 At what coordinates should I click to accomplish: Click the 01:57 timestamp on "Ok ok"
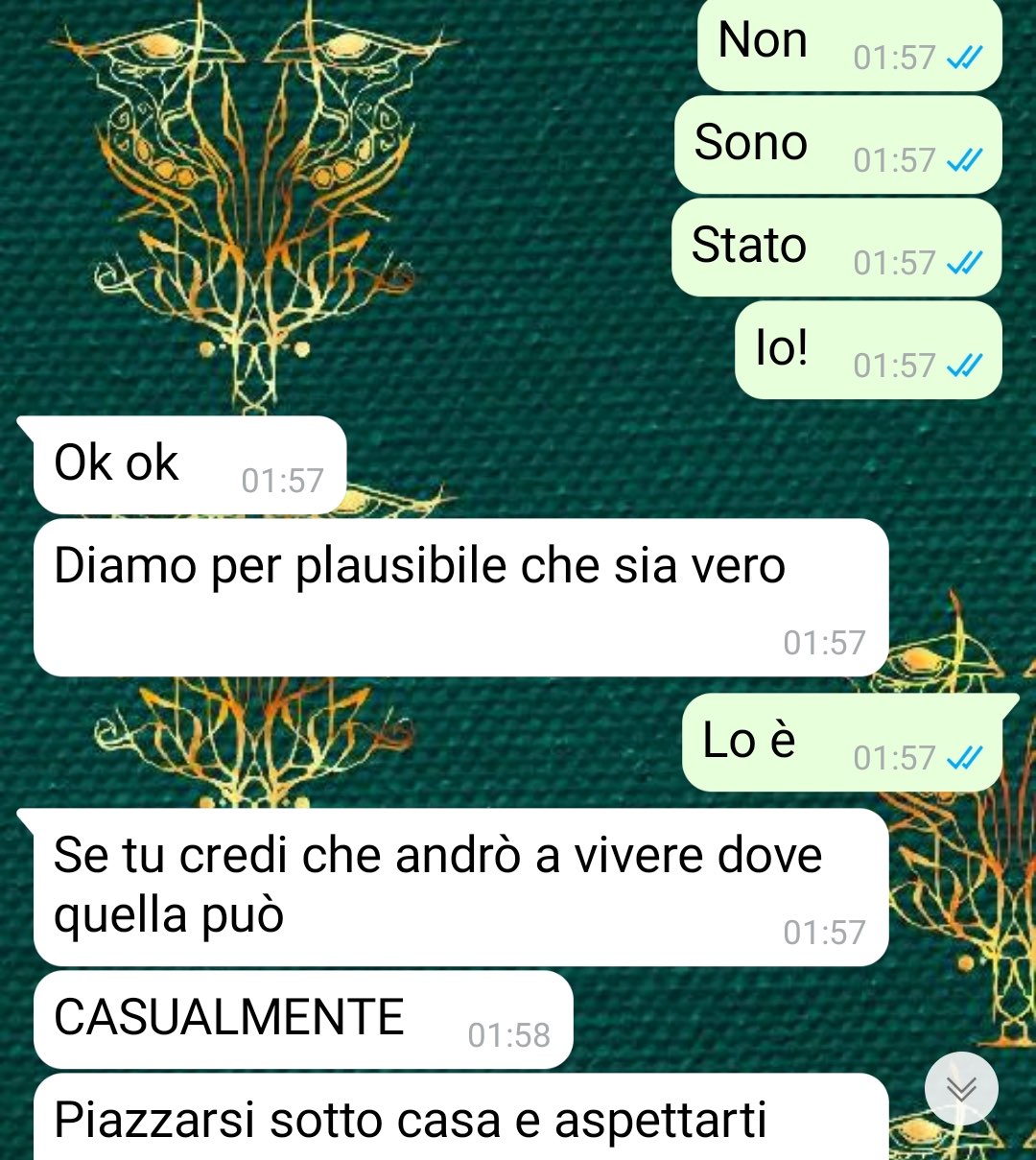(283, 482)
